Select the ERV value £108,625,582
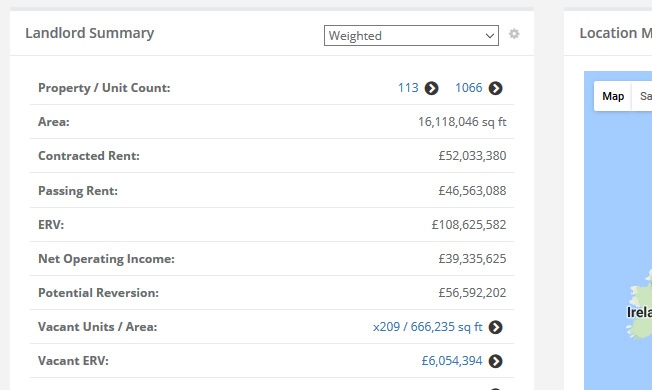 point(469,225)
